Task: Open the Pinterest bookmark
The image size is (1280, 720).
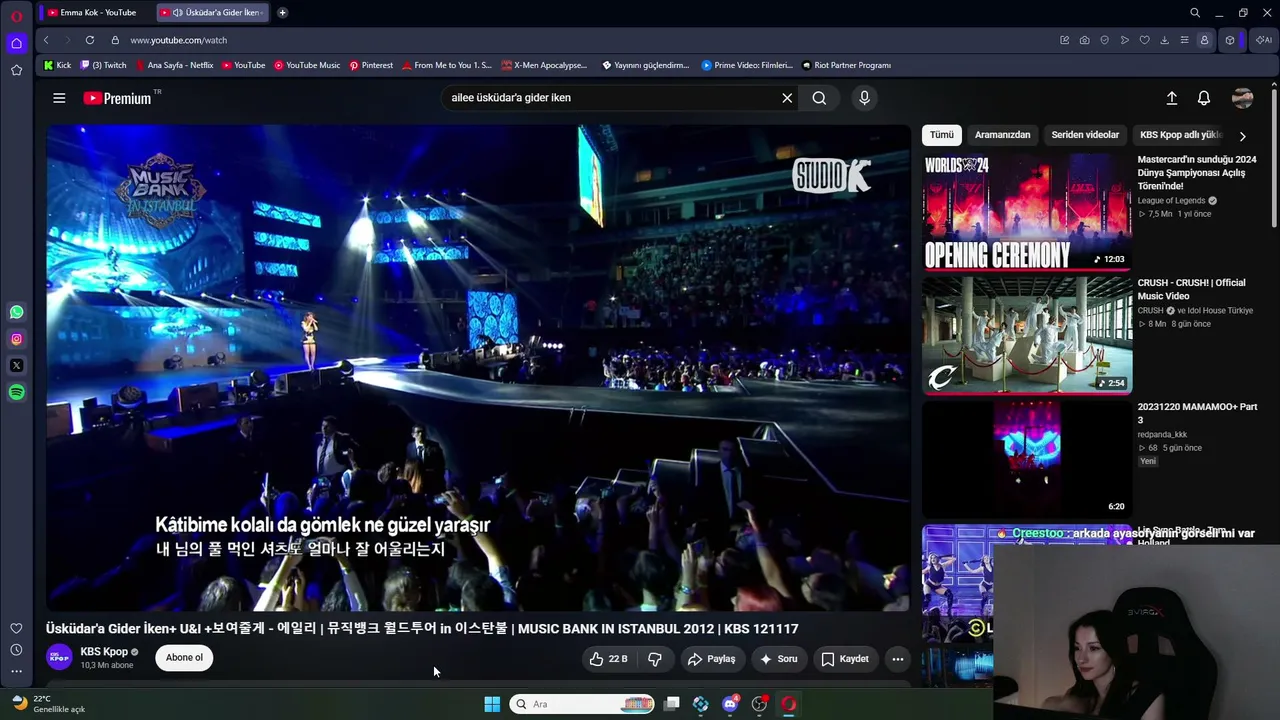Action: (x=371, y=65)
